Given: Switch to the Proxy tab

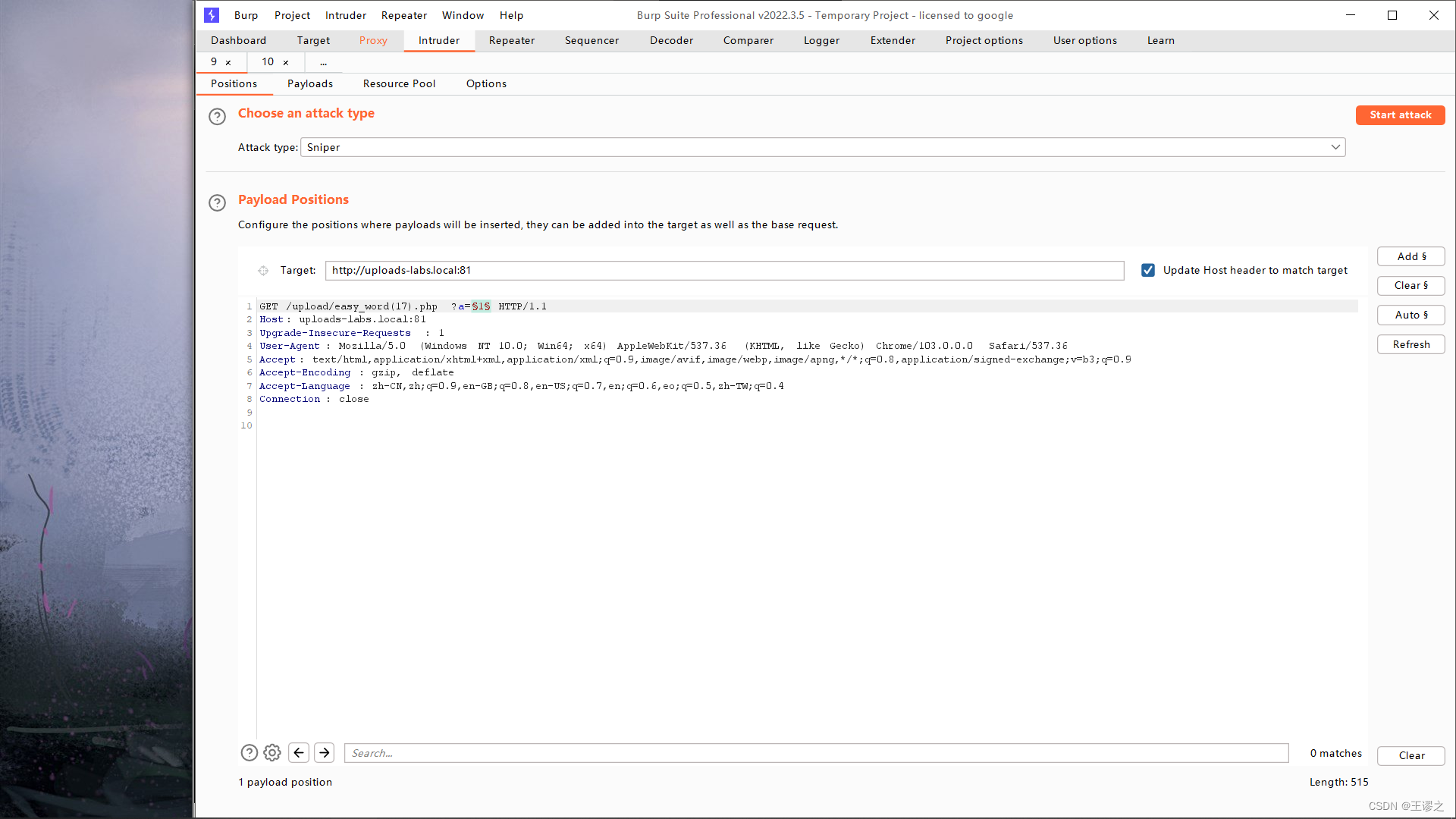Looking at the screenshot, I should point(373,40).
